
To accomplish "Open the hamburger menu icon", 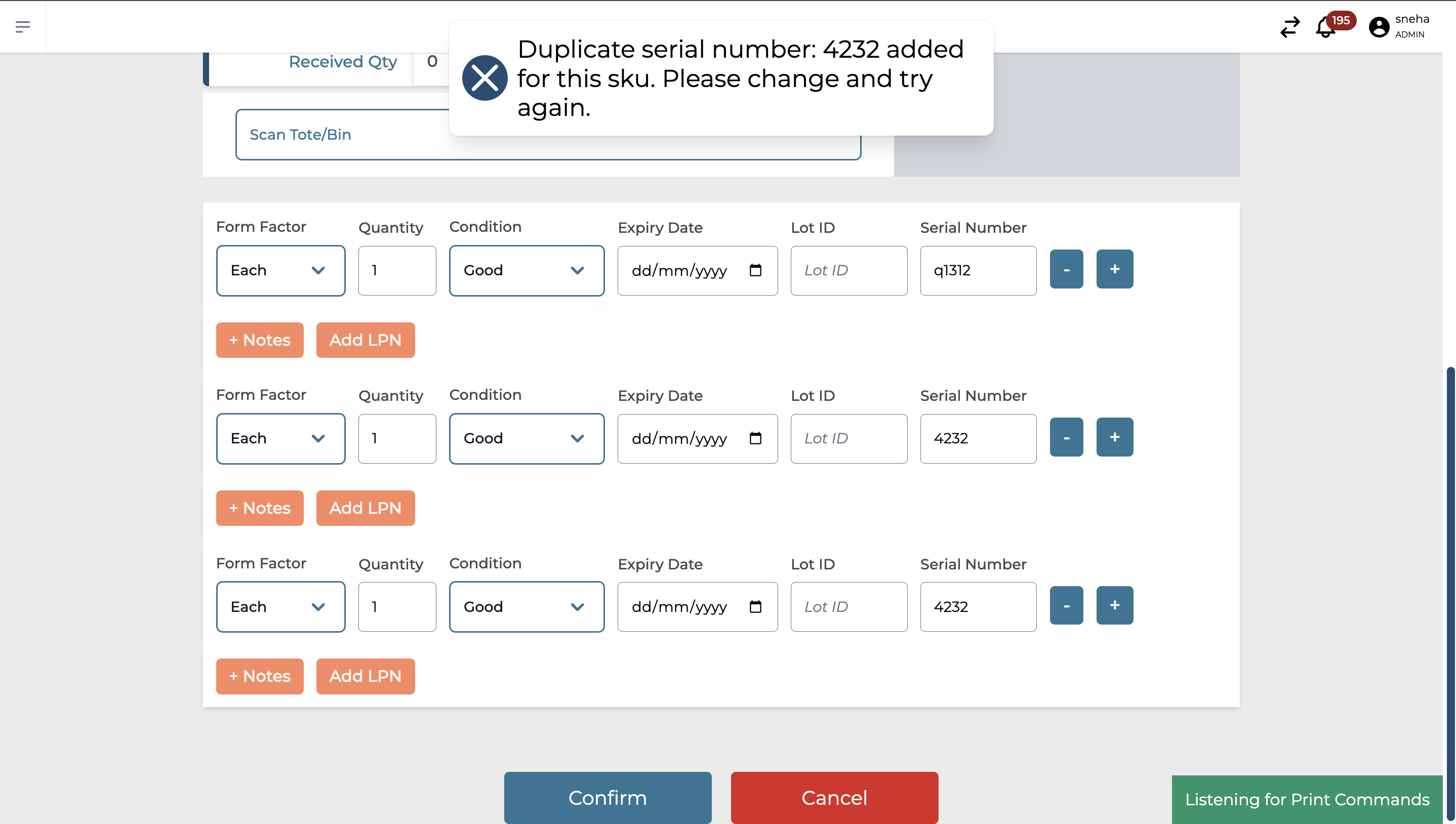I will click(x=23, y=27).
